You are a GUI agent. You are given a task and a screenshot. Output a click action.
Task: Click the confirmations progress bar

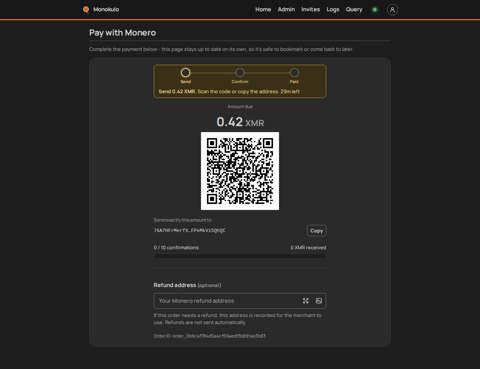tap(240, 256)
